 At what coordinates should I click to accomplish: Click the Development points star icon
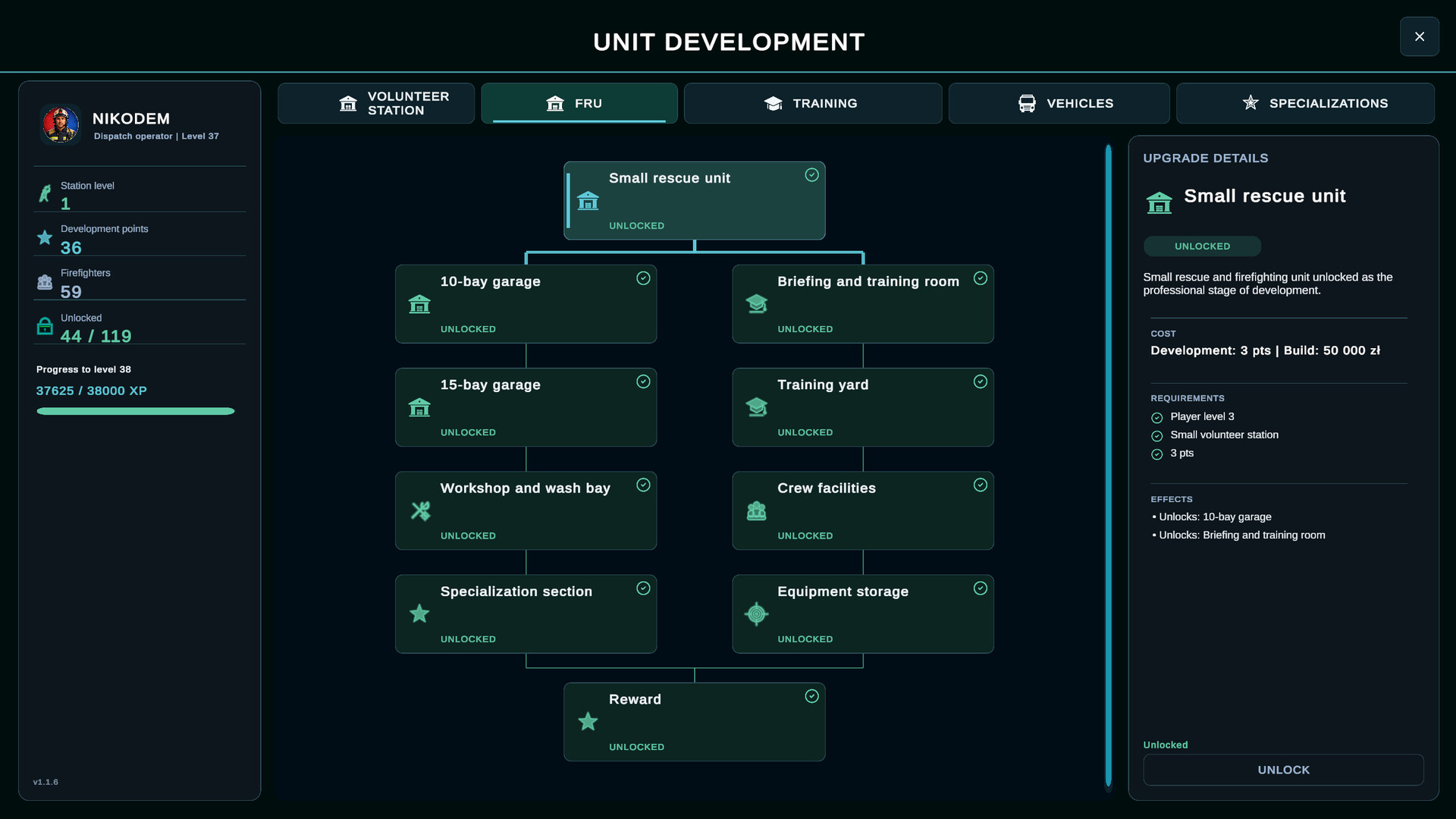pos(45,237)
